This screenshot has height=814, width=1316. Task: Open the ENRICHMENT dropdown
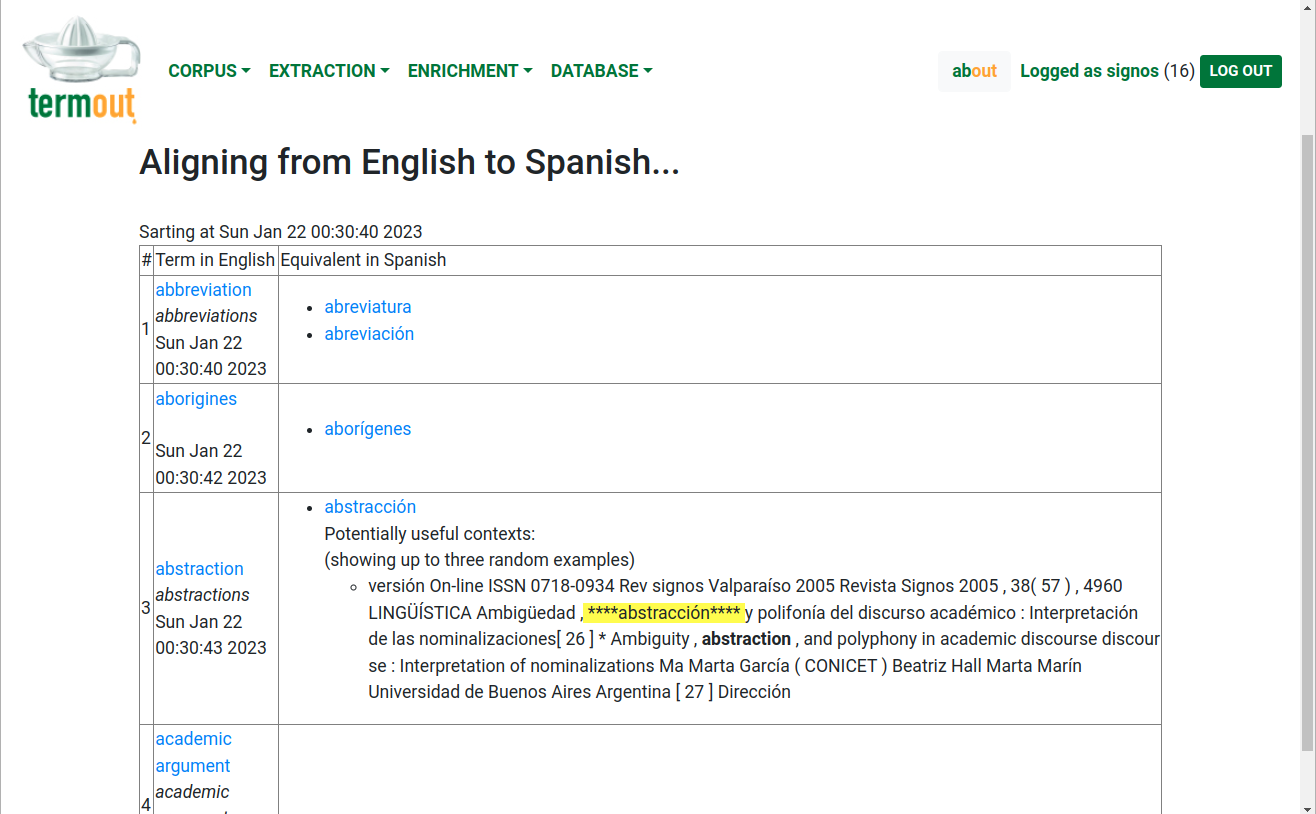(469, 71)
